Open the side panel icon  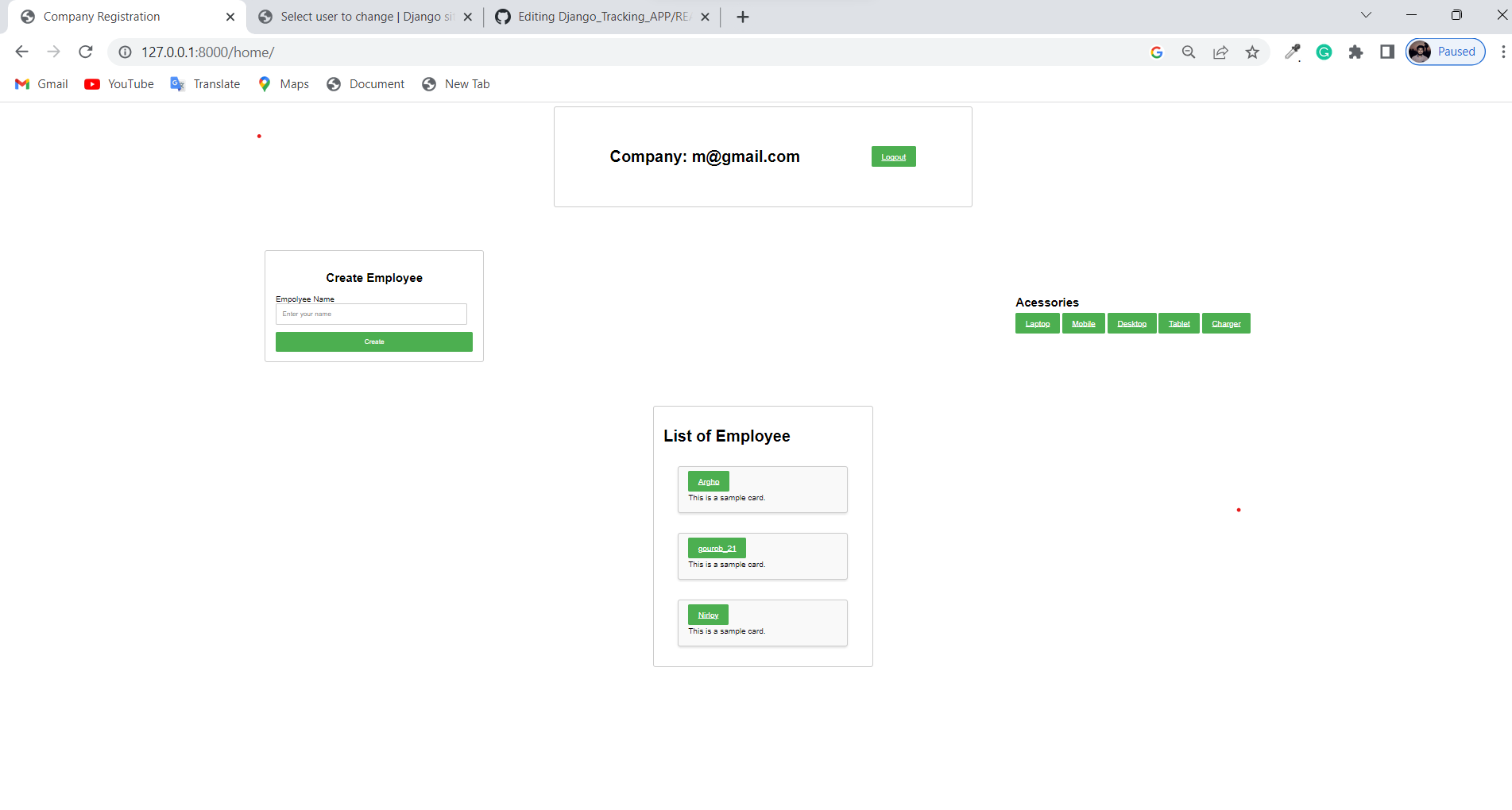coord(1387,52)
